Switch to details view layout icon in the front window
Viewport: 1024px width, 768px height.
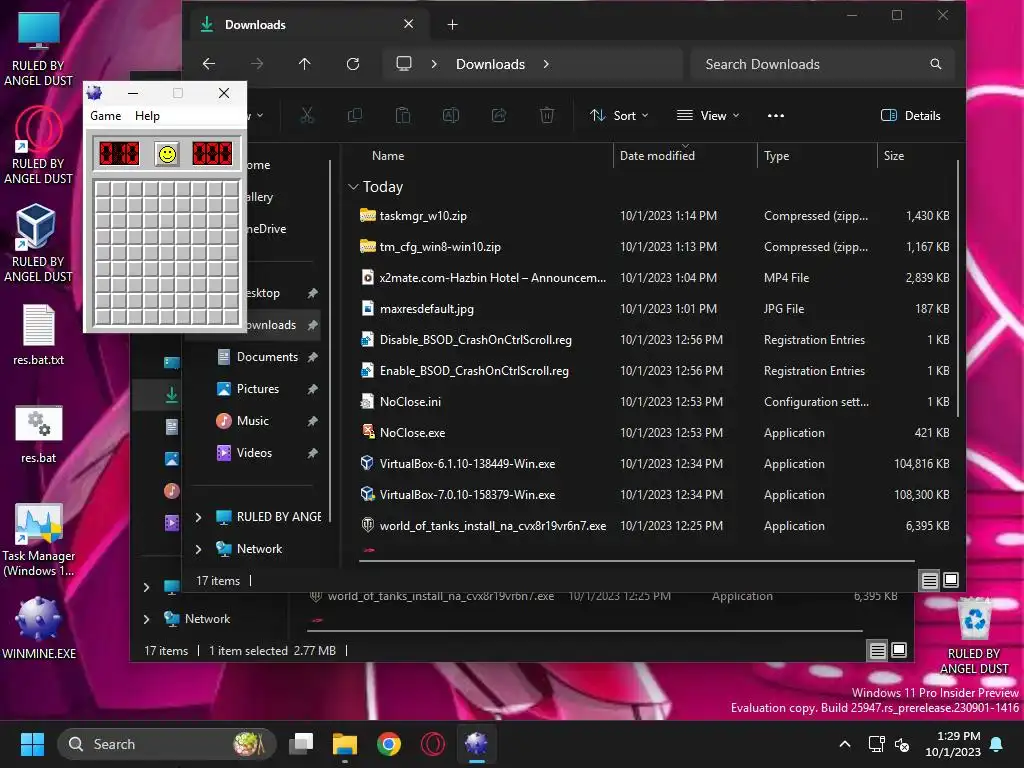pos(929,580)
